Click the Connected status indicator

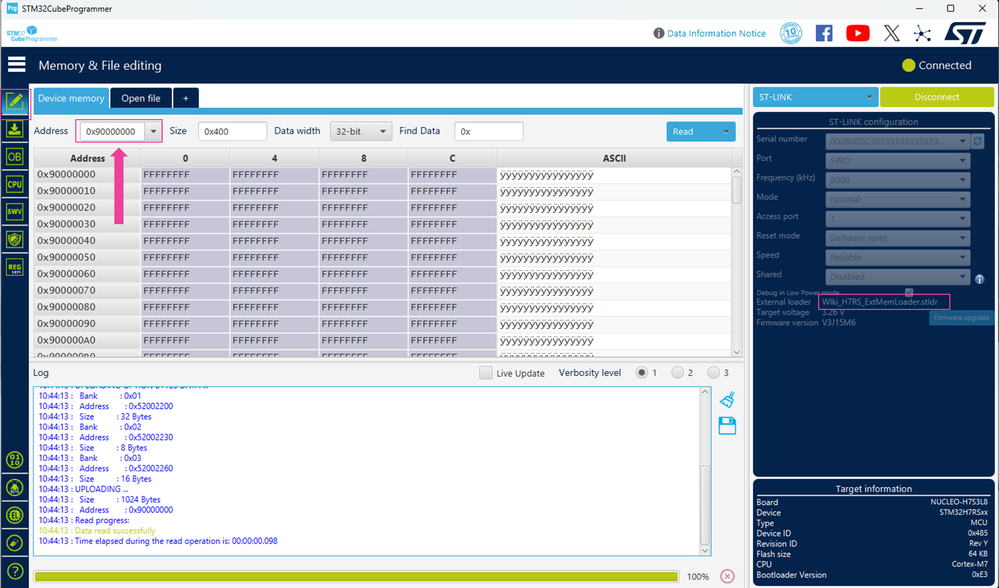(937, 65)
